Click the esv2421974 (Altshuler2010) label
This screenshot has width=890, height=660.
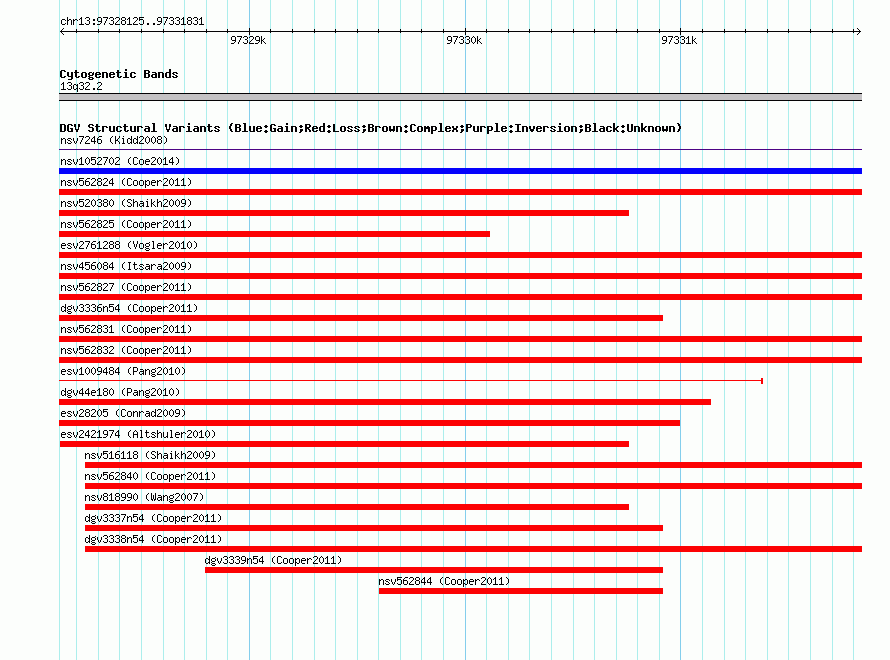(138, 434)
